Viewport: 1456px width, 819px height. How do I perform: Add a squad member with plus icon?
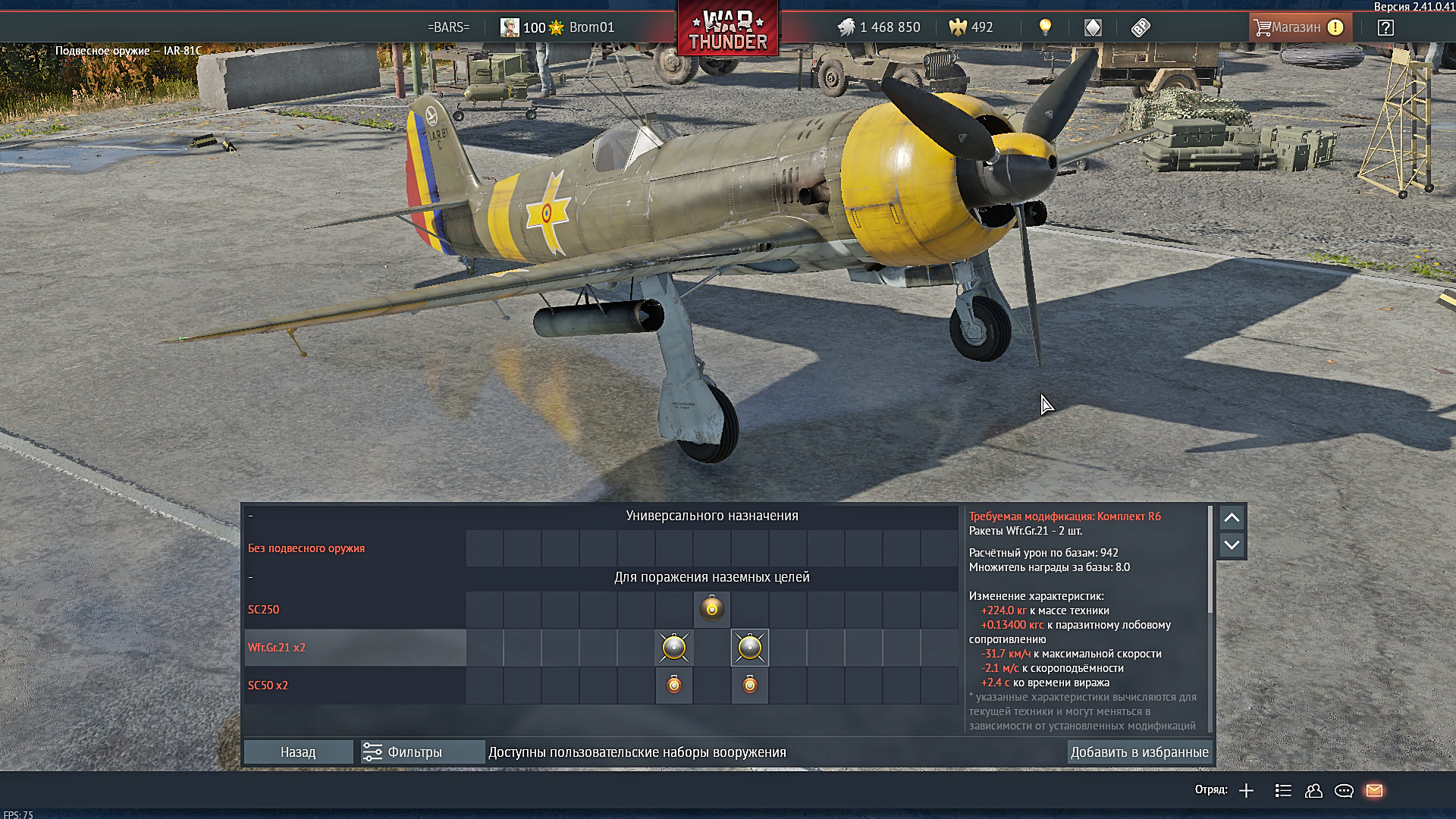(x=1246, y=791)
